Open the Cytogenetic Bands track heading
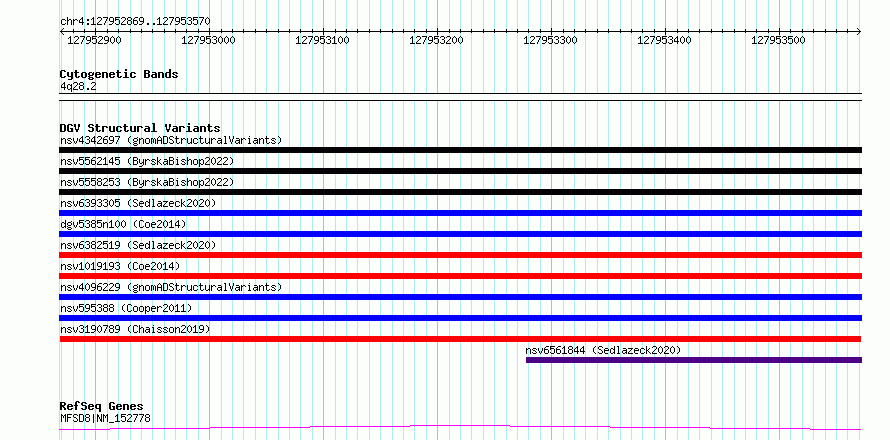The height and width of the screenshot is (440, 890). pyautogui.click(x=119, y=74)
